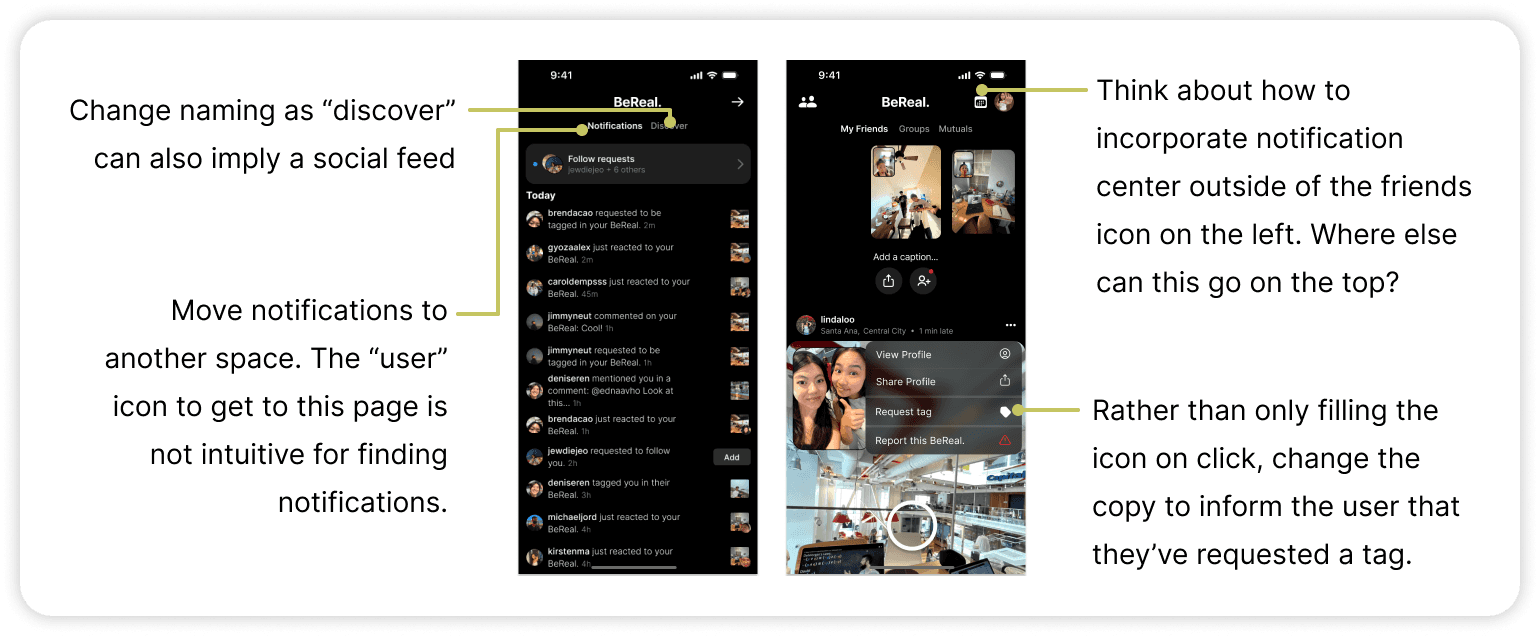Tap lindaloo's round avatar

click(x=806, y=325)
